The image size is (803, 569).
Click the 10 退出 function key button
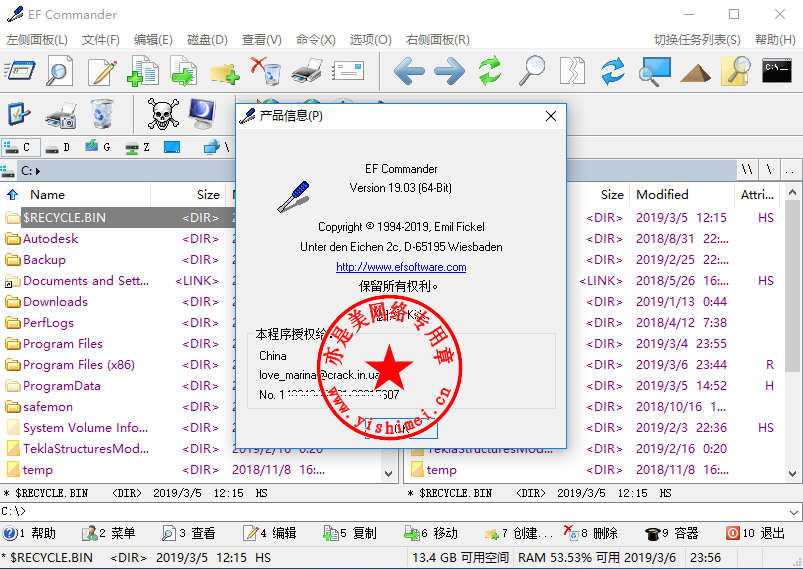755,533
